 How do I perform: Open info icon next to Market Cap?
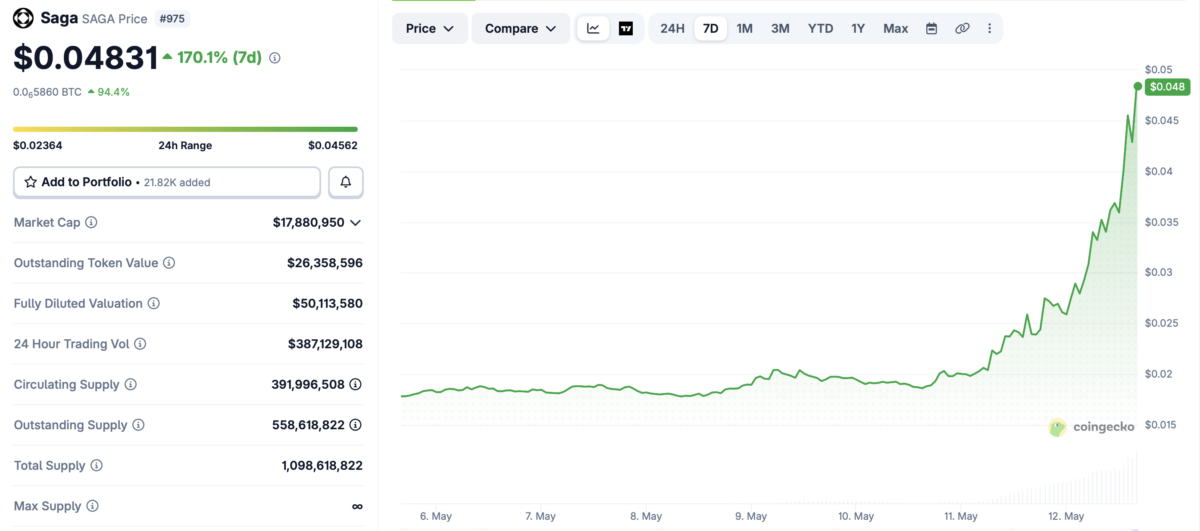point(91,222)
